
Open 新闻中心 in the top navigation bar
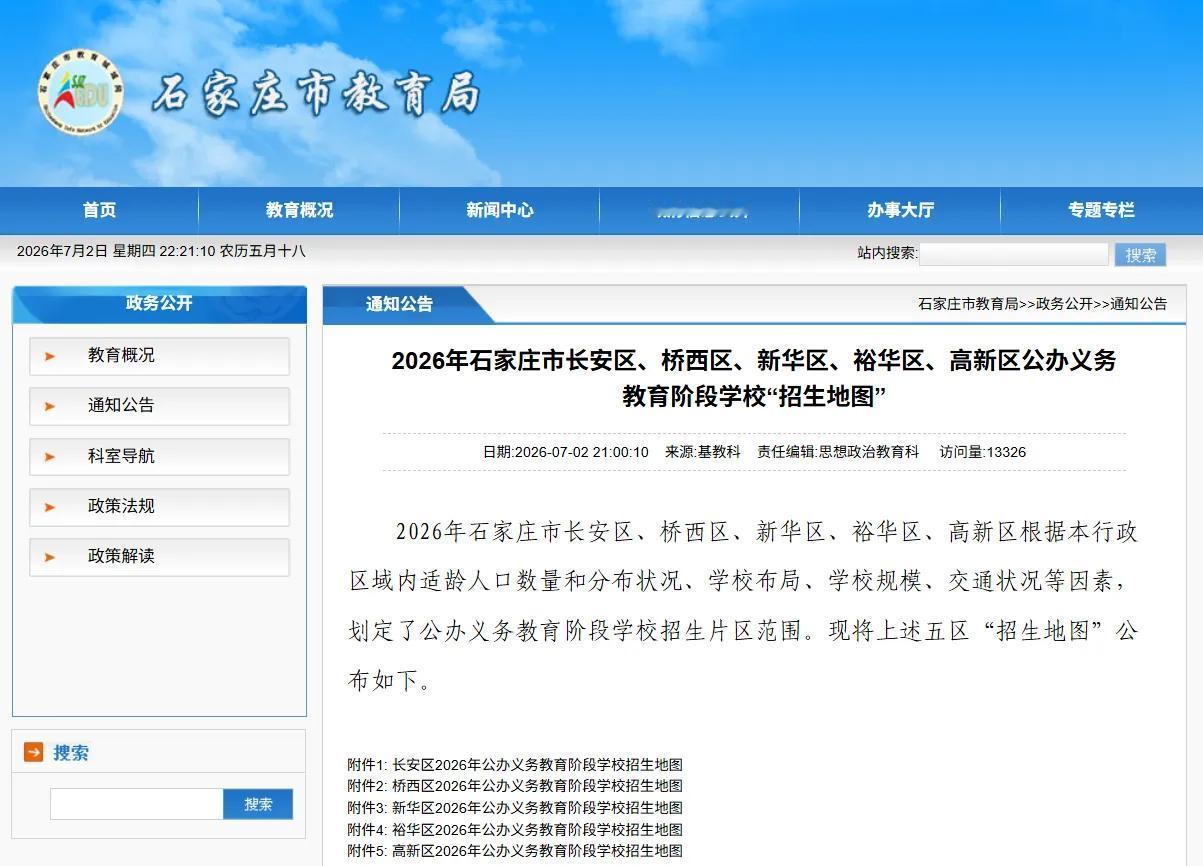[x=499, y=210]
